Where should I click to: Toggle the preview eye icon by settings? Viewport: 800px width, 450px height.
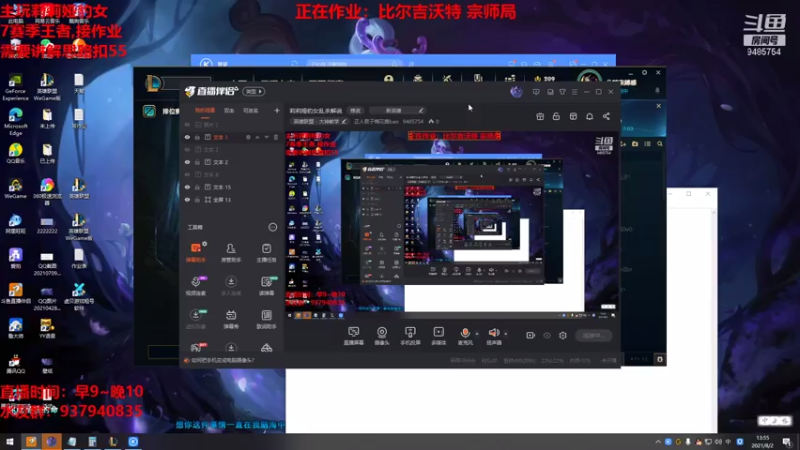(547, 335)
